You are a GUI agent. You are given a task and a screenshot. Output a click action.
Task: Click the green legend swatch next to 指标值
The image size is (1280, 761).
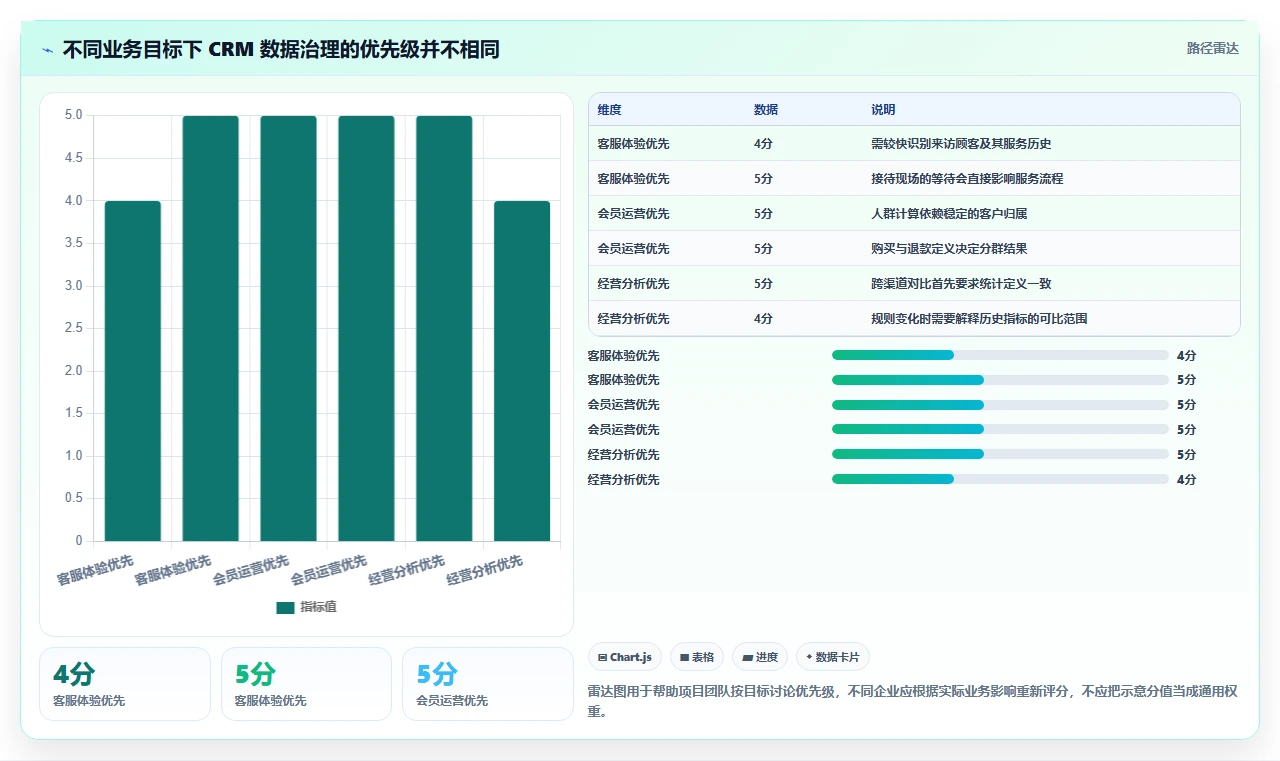pos(285,607)
